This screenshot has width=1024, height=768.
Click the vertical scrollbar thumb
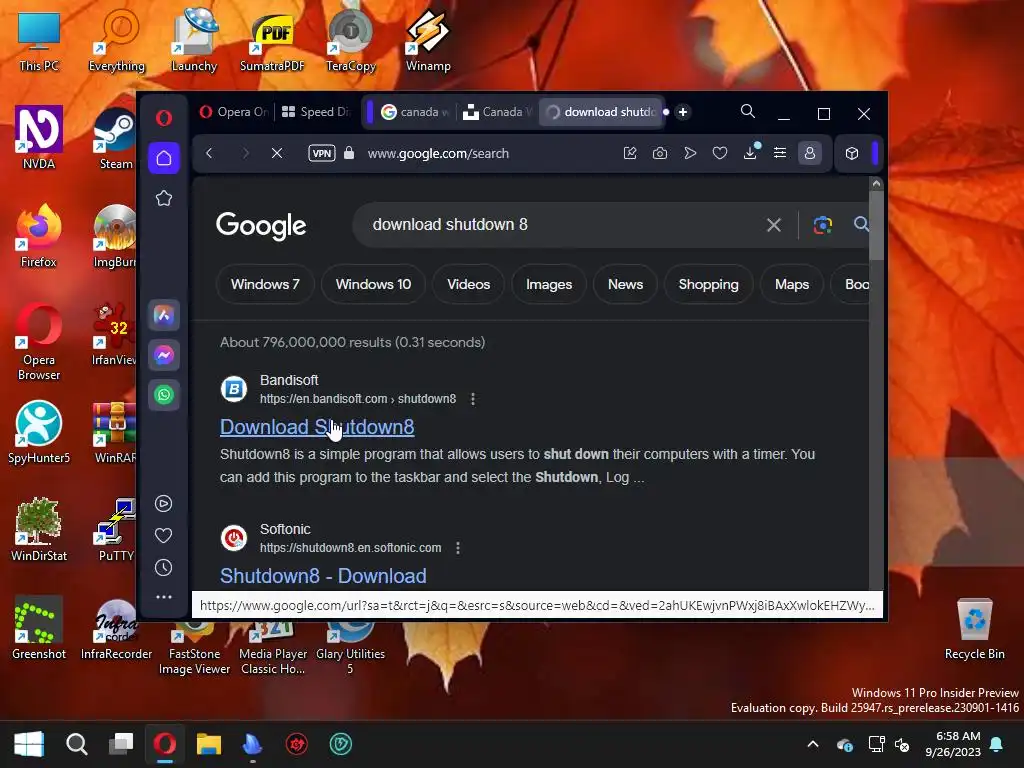876,227
